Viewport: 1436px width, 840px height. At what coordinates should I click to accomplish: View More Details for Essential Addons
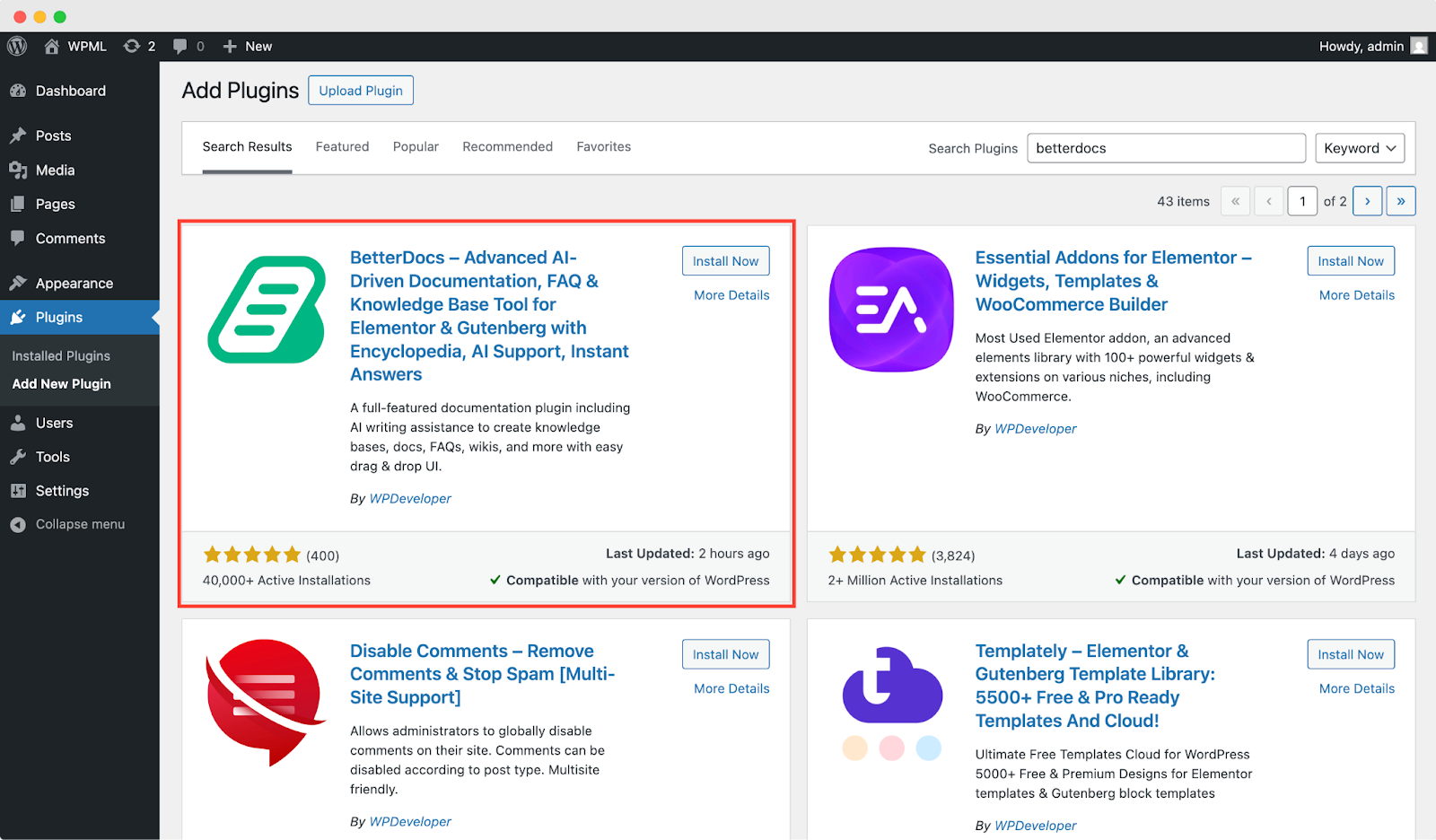1357,295
